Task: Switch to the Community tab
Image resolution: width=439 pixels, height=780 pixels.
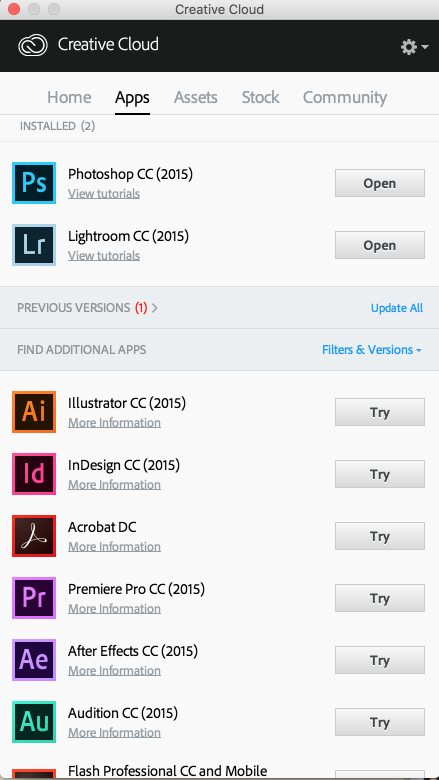Action: pyautogui.click(x=345, y=97)
